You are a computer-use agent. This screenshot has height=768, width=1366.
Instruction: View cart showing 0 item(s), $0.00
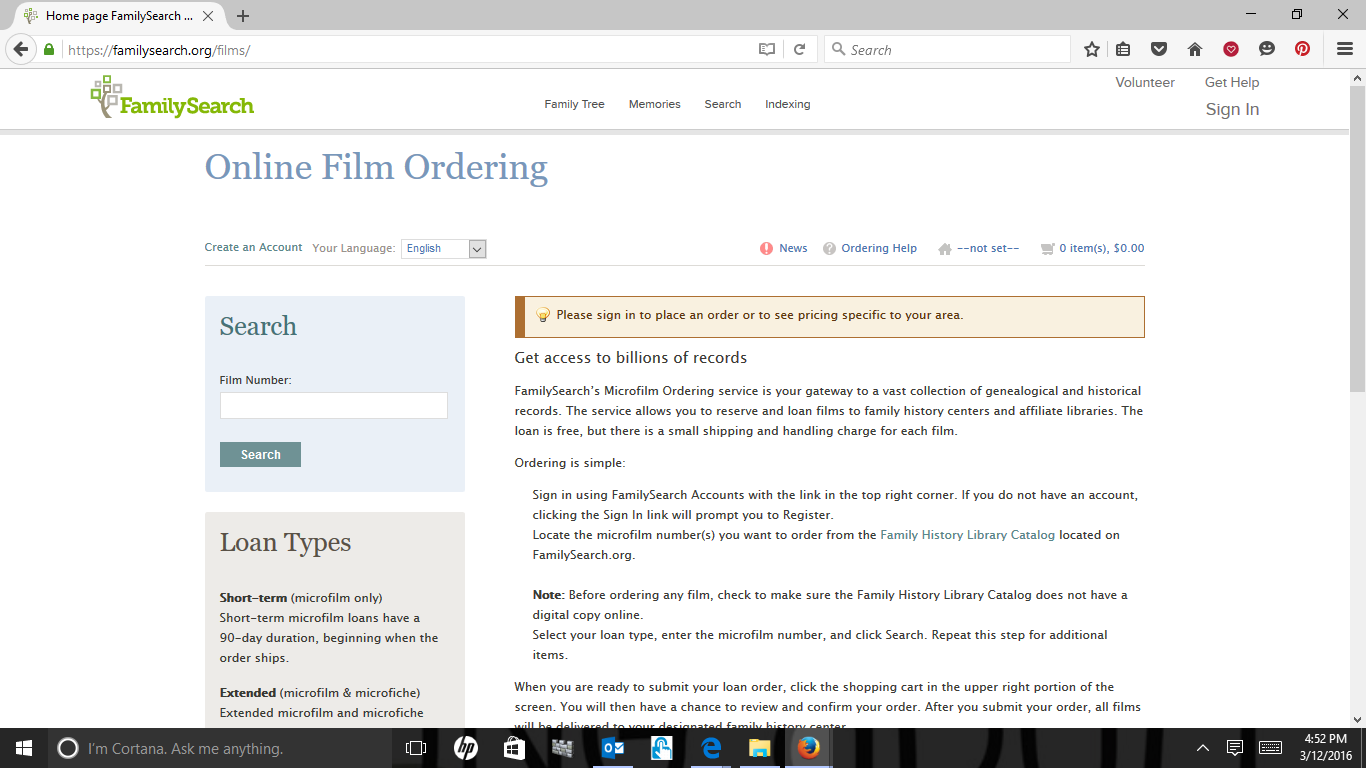click(1102, 248)
